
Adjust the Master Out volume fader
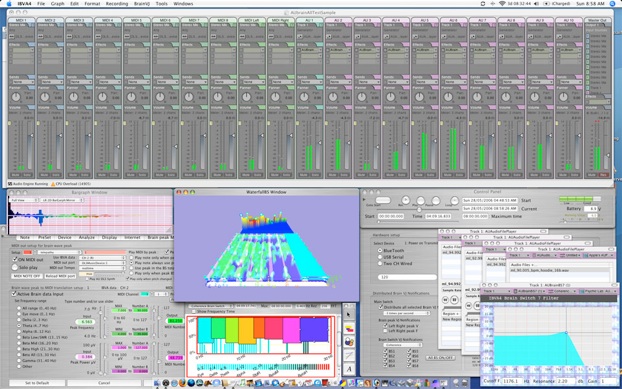[608, 156]
